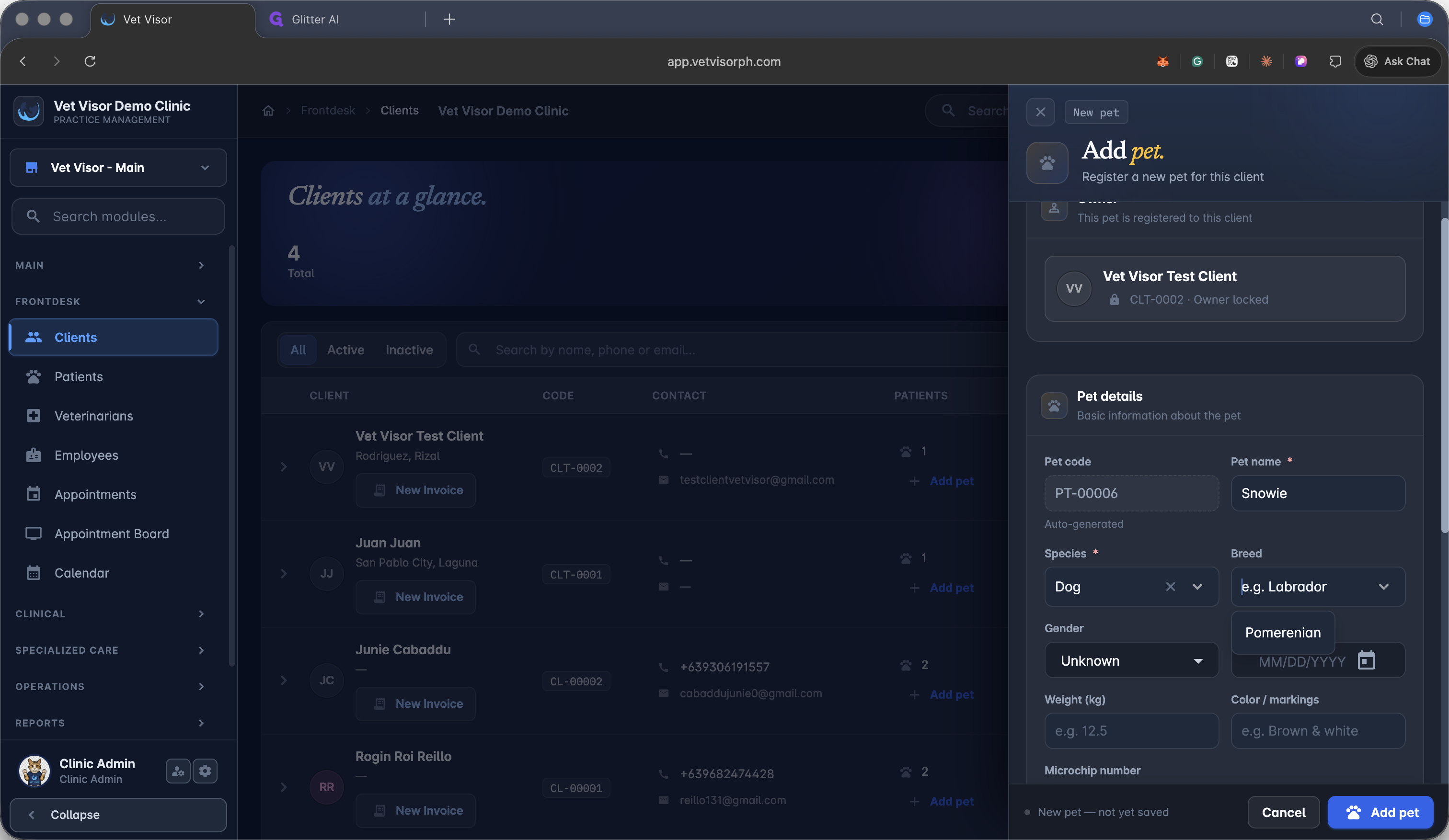Create New Invoice for Juan Juan
The image size is (1449, 840).
pos(416,598)
